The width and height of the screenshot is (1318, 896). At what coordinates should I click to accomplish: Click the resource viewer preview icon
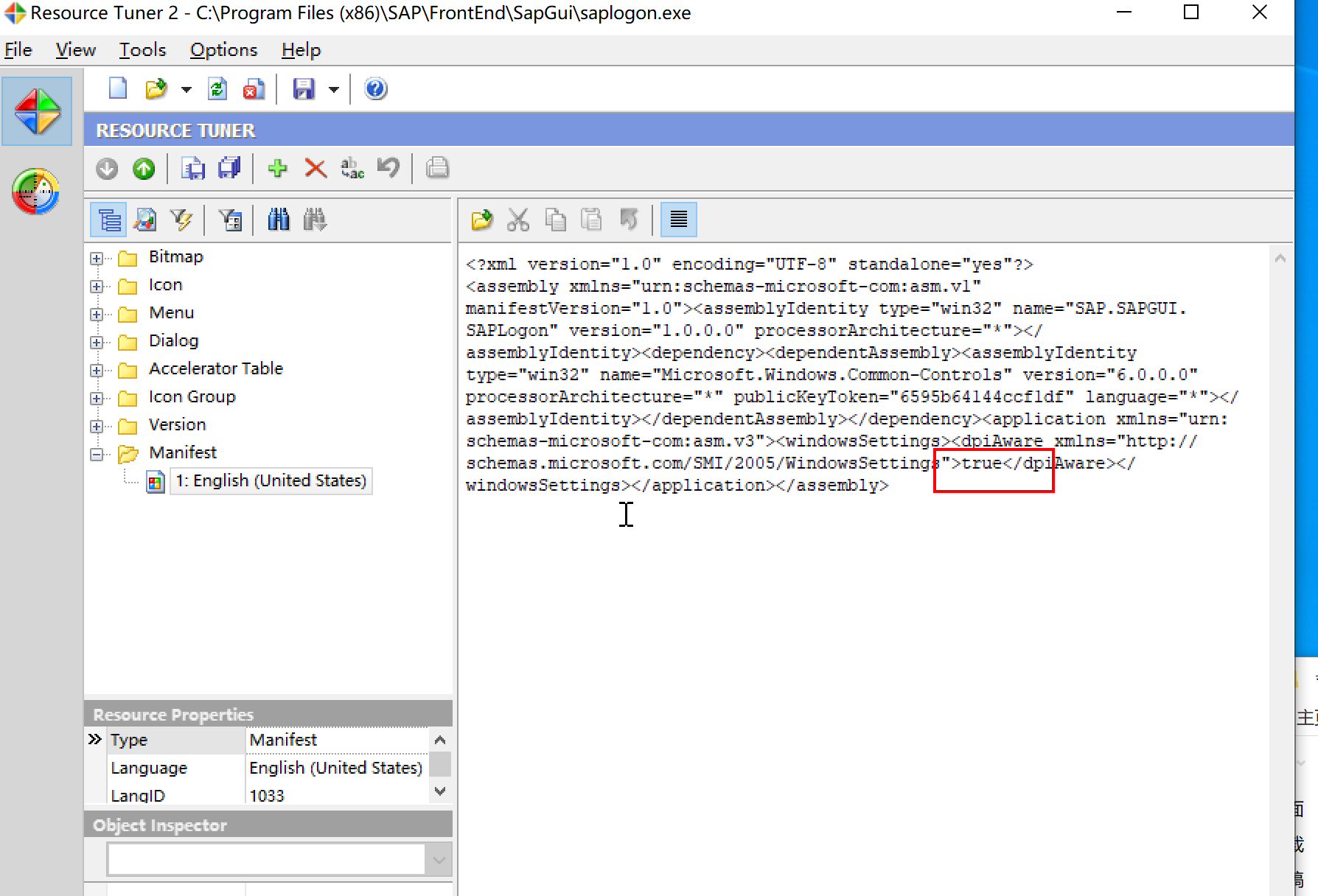click(x=145, y=219)
